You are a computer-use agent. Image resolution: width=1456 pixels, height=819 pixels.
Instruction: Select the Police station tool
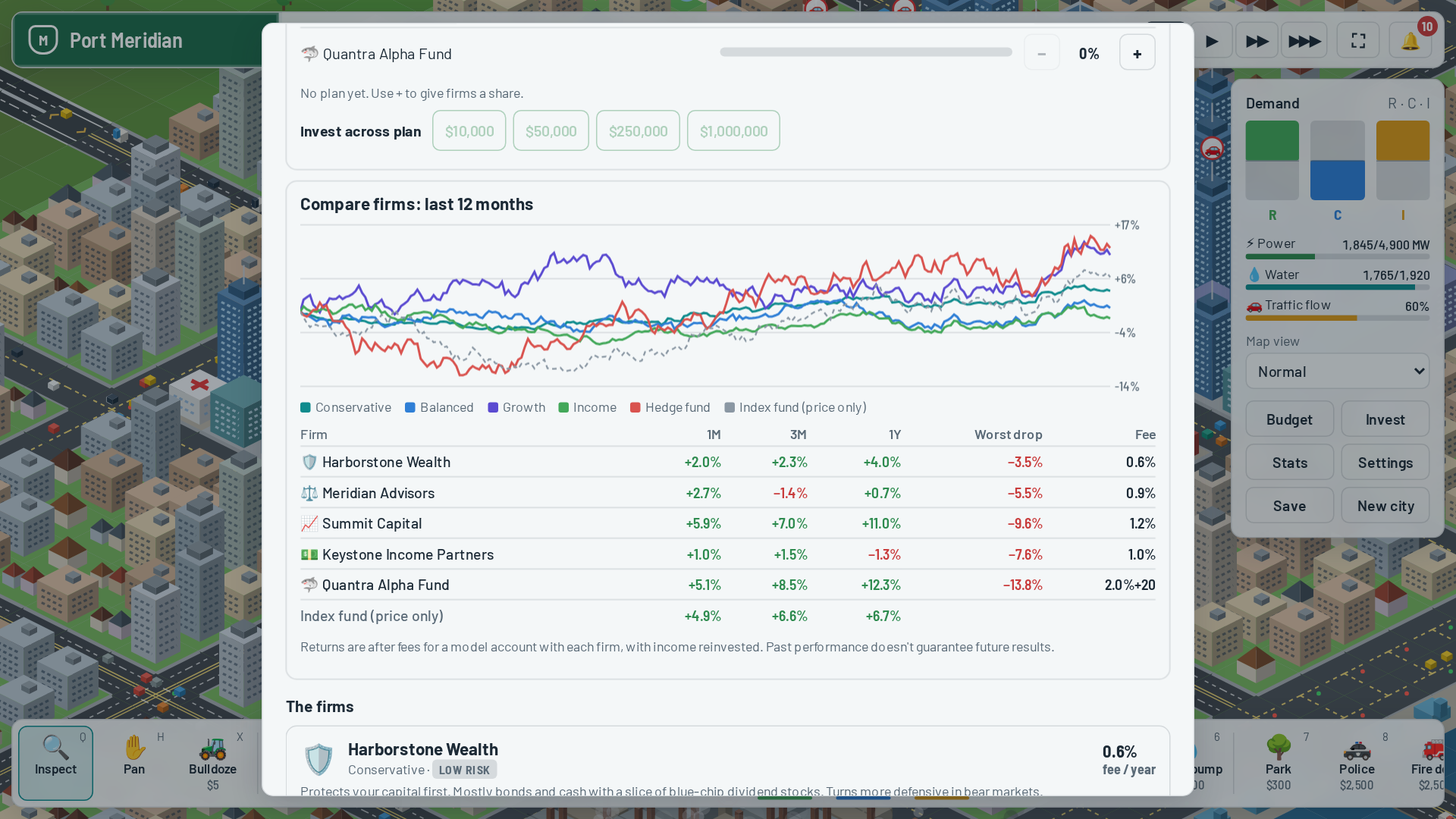pos(1357,763)
